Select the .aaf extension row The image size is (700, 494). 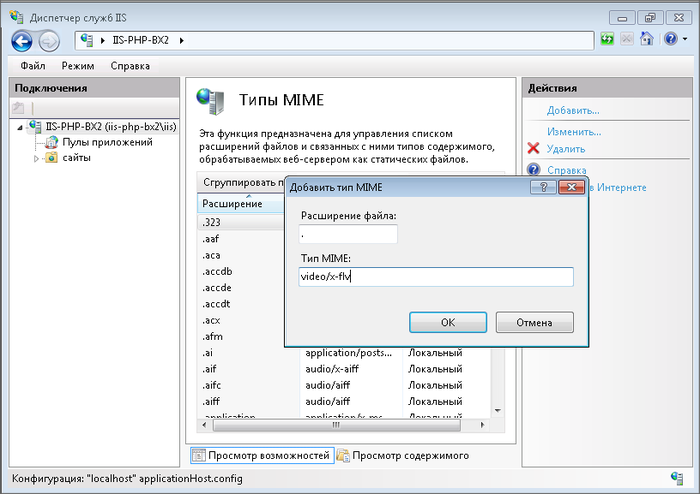point(241,239)
